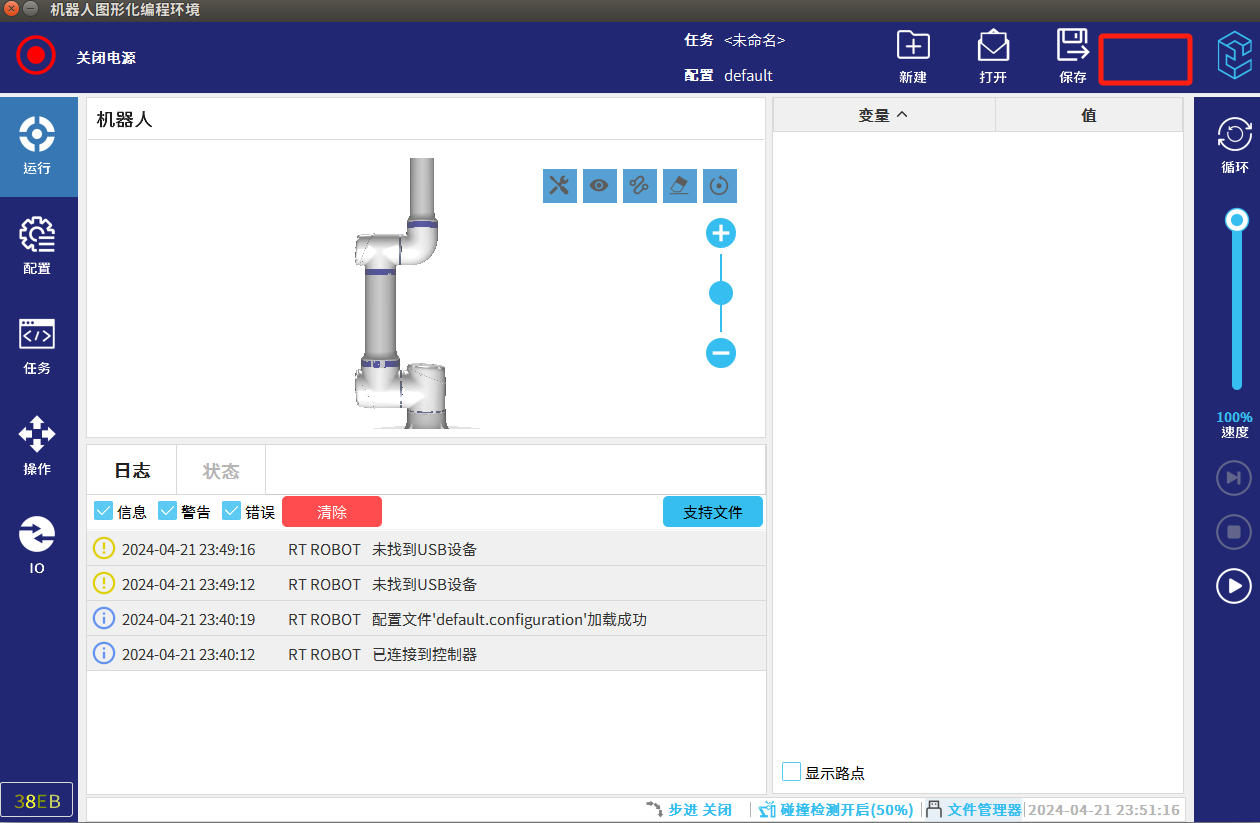Click the speed slider handle

pyautogui.click(x=1238, y=220)
